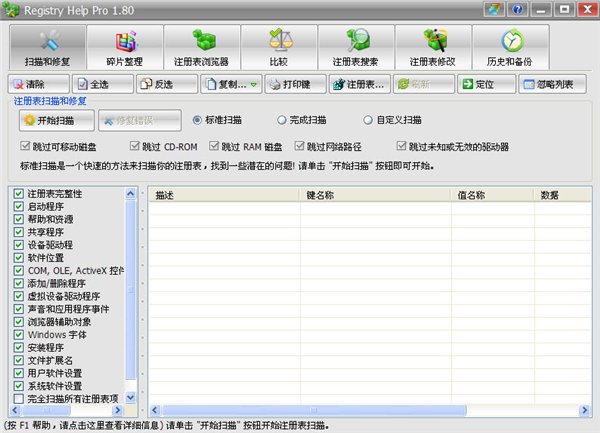
Task: Uncheck 浏览器辅助对象 scan item
Action: click(x=18, y=322)
